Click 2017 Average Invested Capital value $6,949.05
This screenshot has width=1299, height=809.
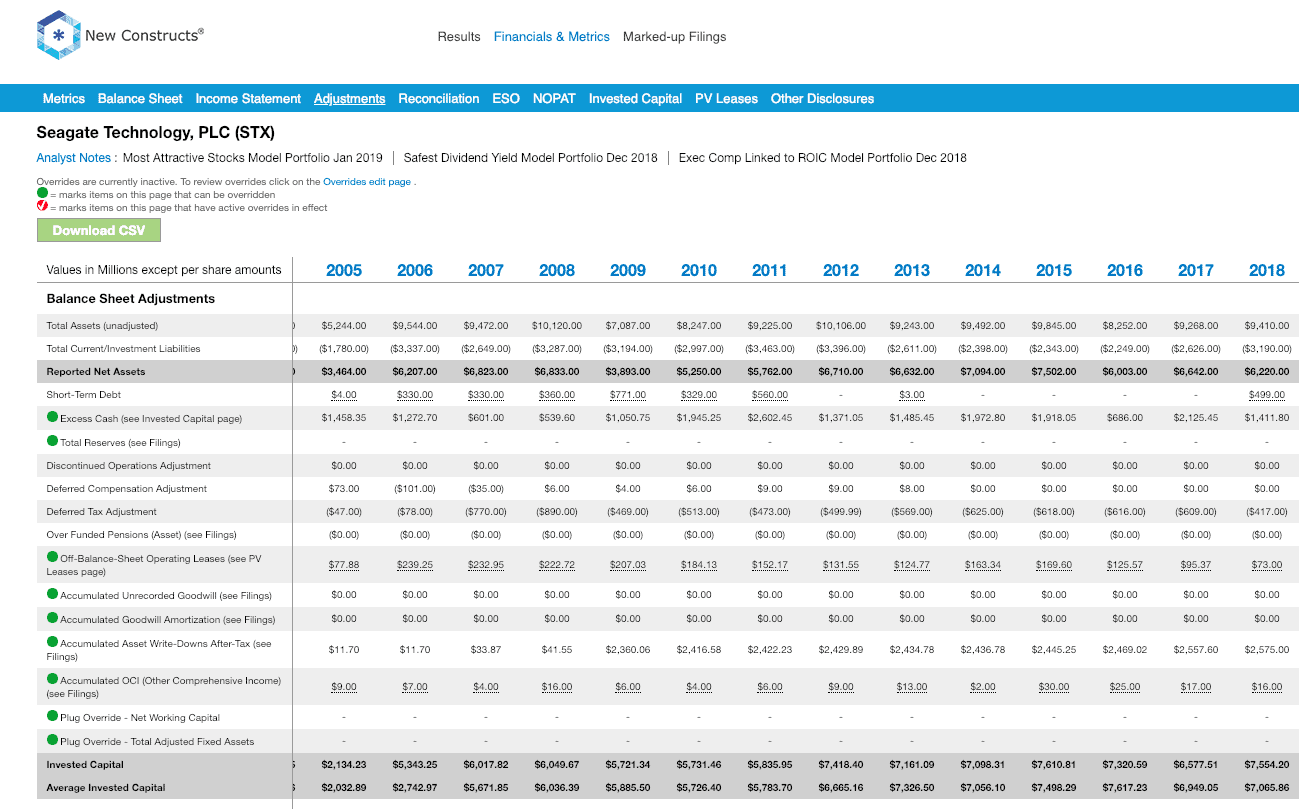tap(1196, 788)
